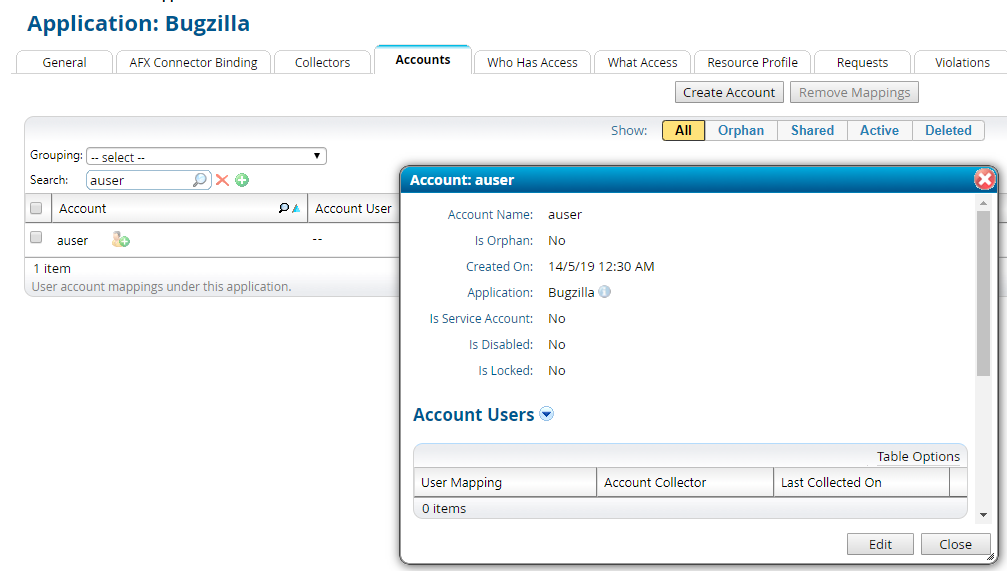Tick the select-all checkbox in the table header
The image size is (1007, 571).
point(37,209)
